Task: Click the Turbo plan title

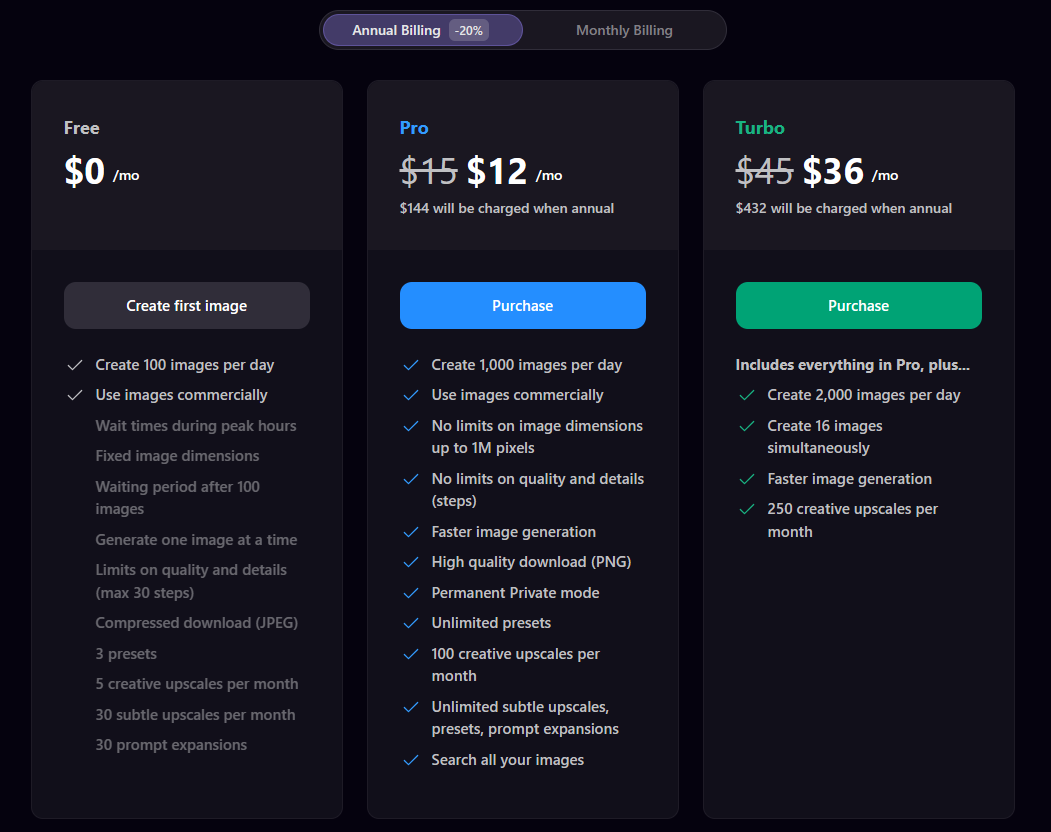Action: [x=760, y=128]
